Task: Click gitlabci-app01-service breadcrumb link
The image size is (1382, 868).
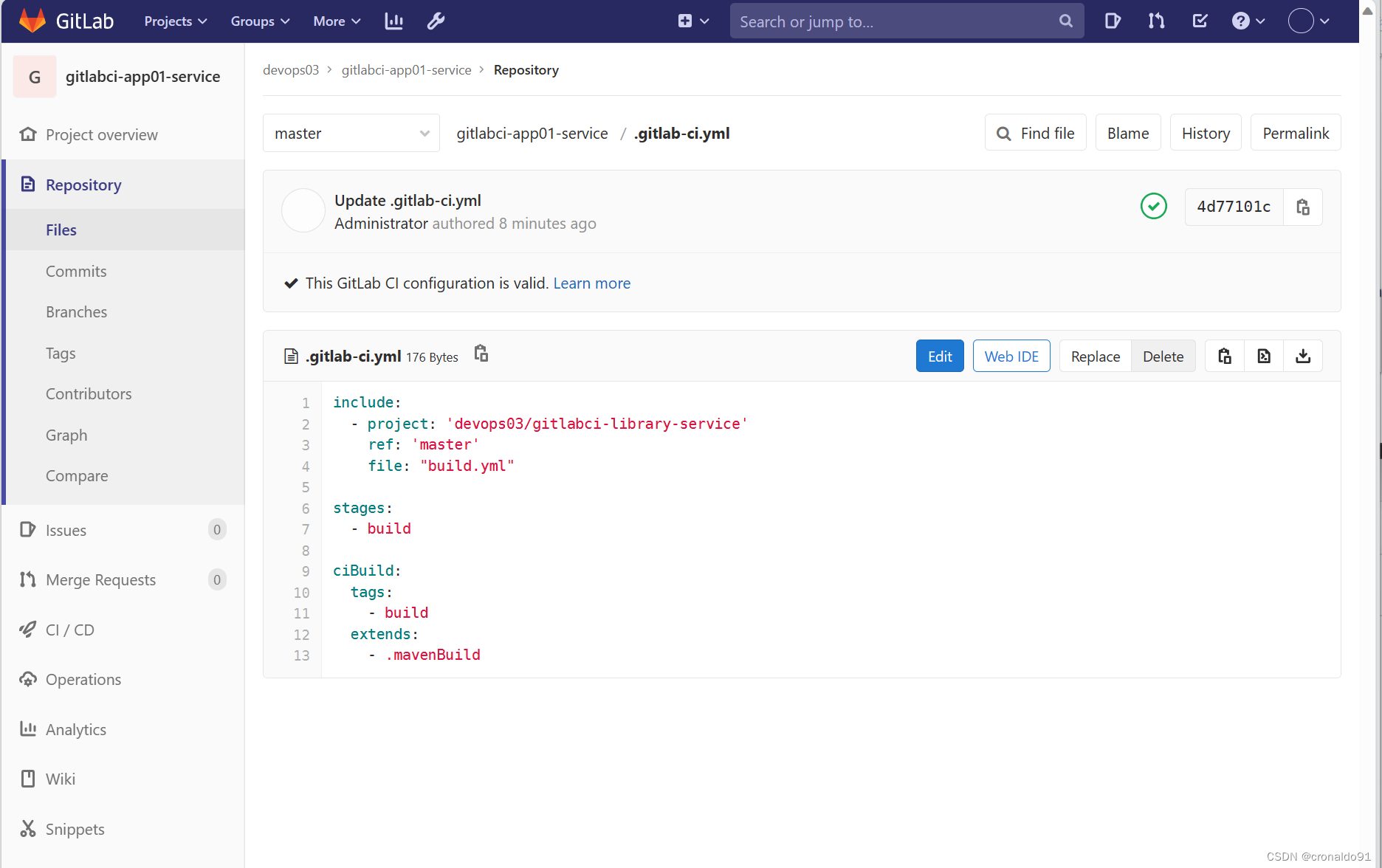Action: click(406, 69)
